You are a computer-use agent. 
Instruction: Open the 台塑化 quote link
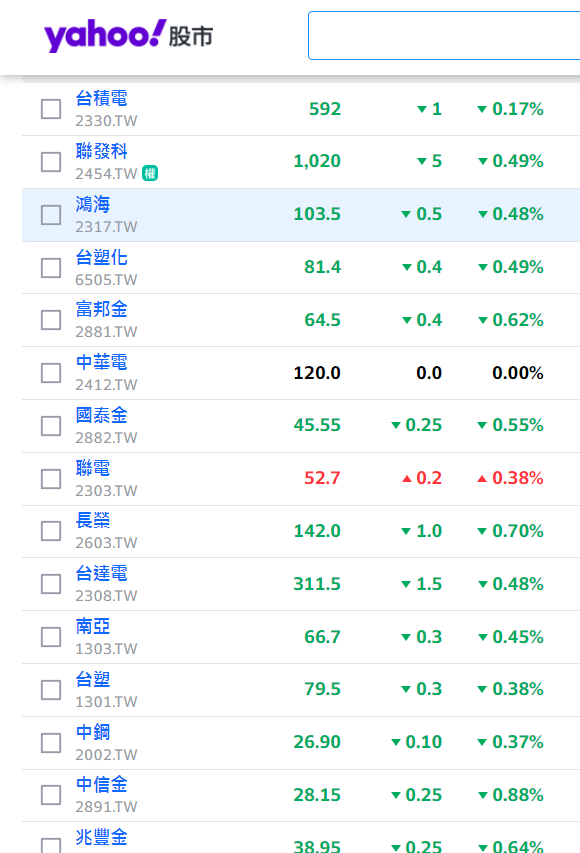tap(101, 257)
